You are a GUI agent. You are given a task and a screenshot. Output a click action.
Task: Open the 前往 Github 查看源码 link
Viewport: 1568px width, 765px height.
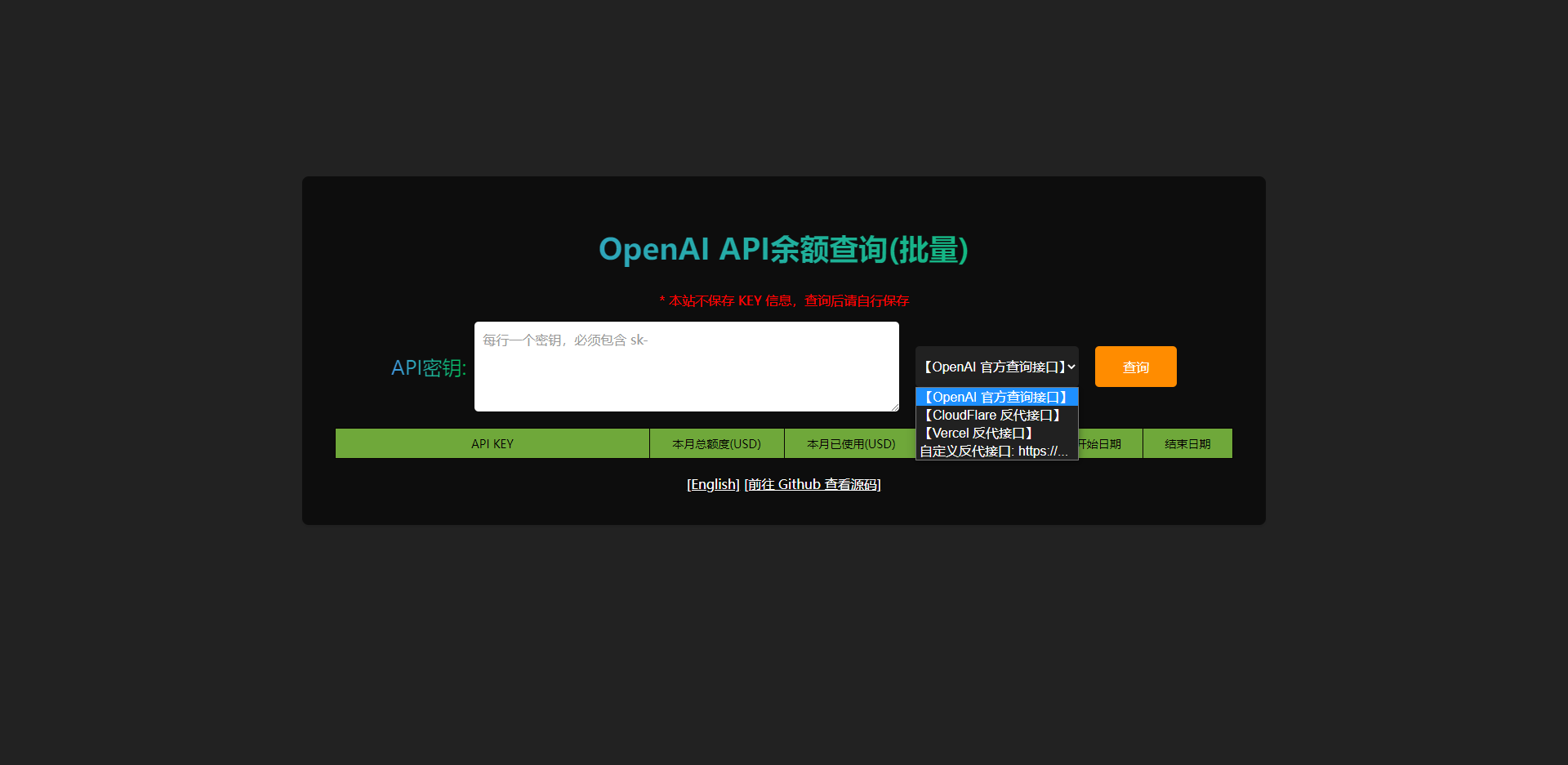[x=813, y=483]
